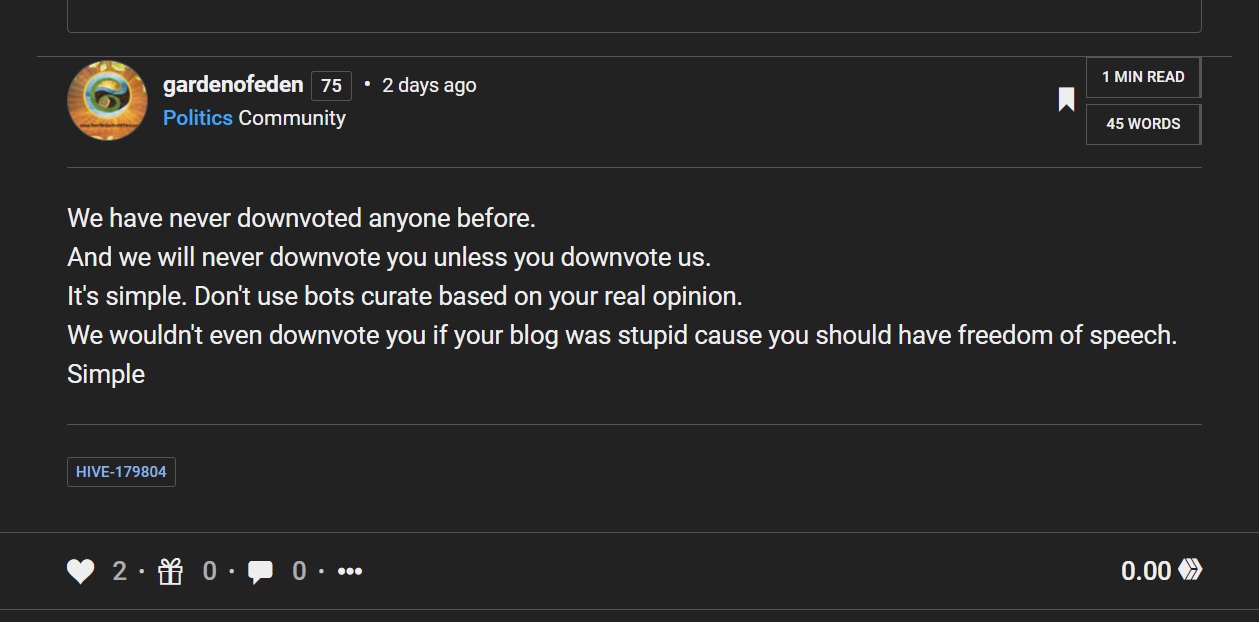Click the Hive logo beside payout
Screen dimensions: 1259x622
tap(1190, 570)
